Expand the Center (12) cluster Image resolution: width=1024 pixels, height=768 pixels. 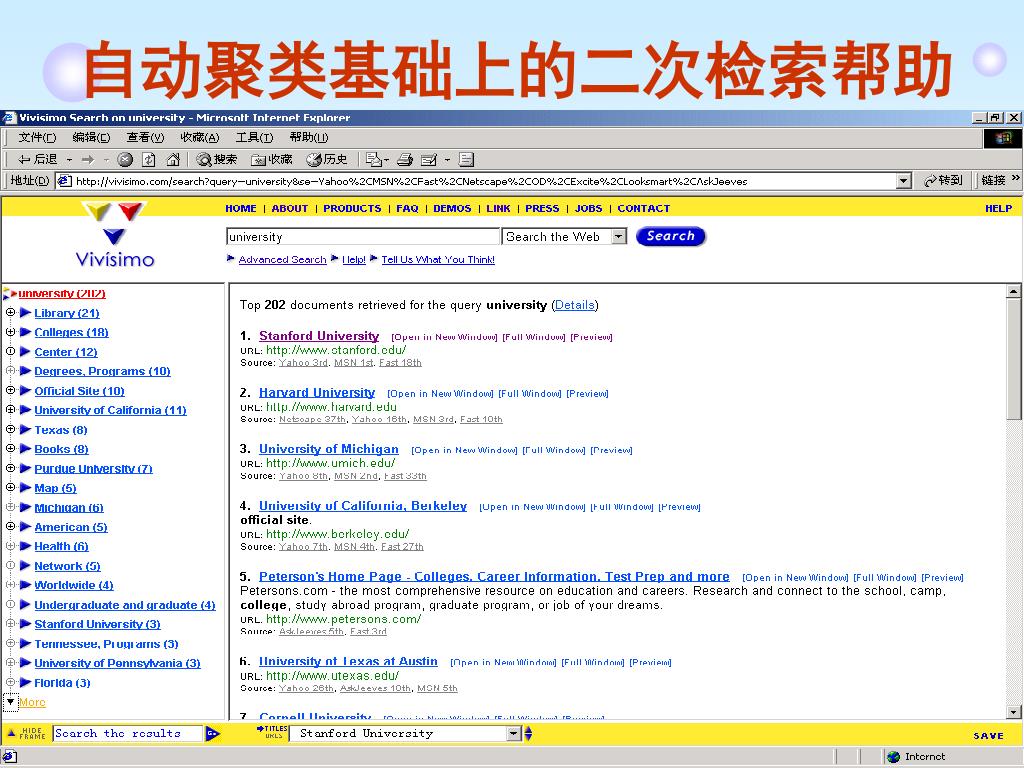pyautogui.click(x=10, y=351)
